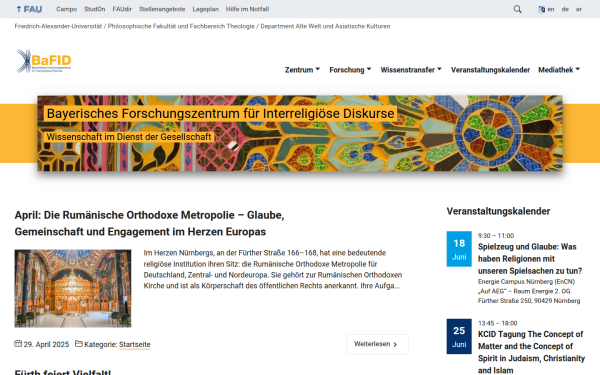
Task: Switch language to ar
Action: point(579,9)
